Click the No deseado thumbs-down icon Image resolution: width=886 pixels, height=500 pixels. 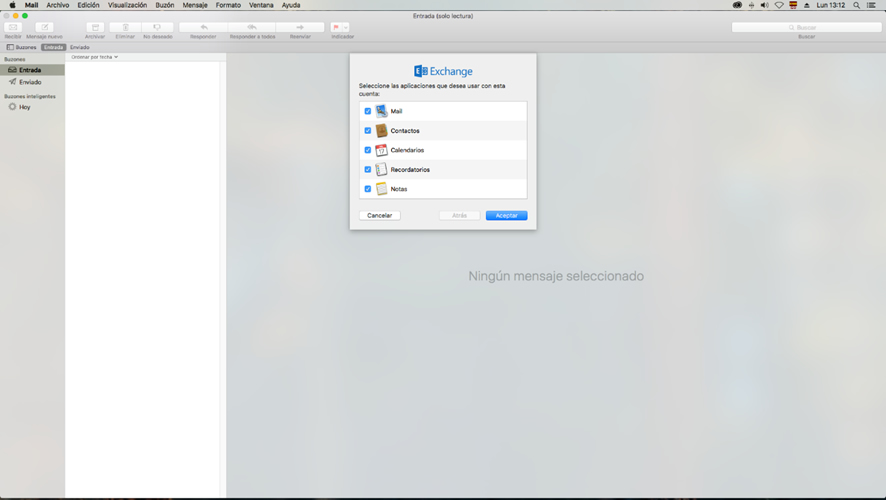[157, 27]
